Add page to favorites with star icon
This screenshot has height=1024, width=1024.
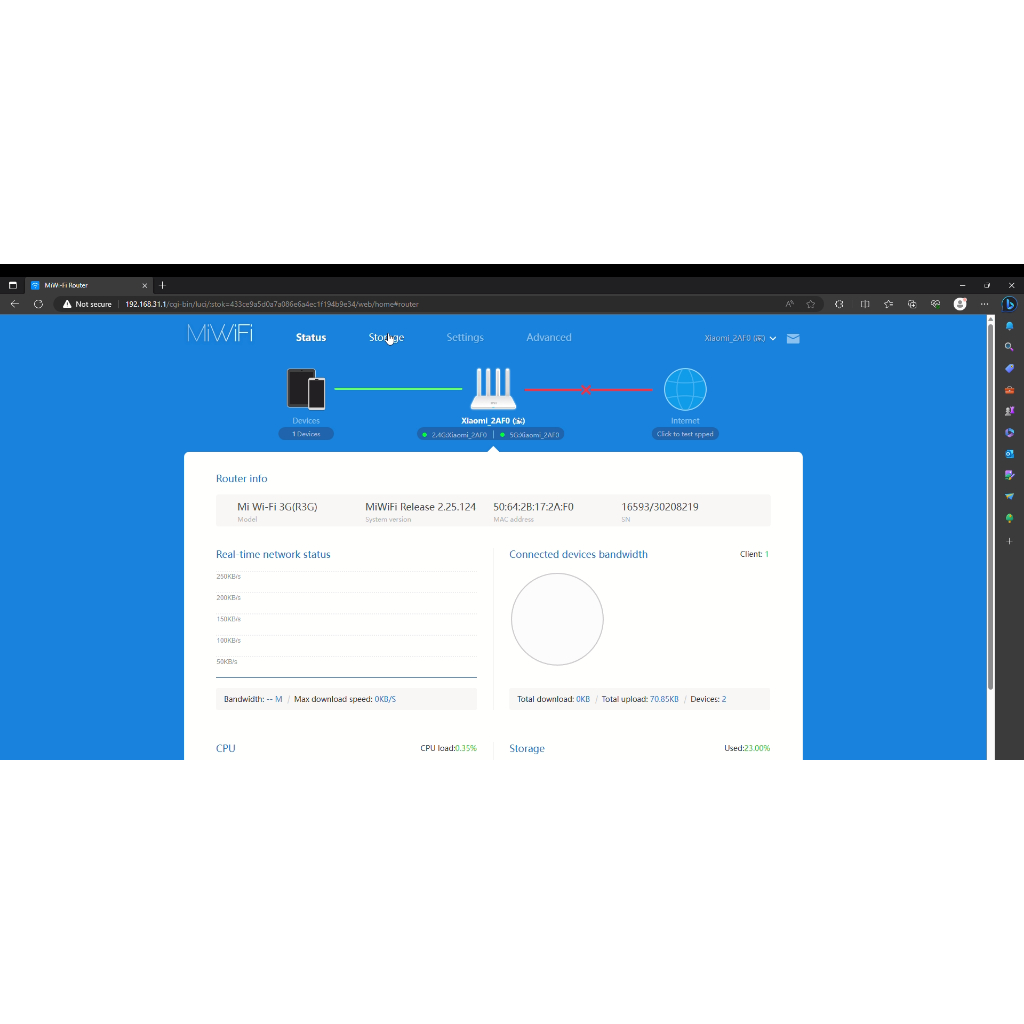[x=811, y=304]
